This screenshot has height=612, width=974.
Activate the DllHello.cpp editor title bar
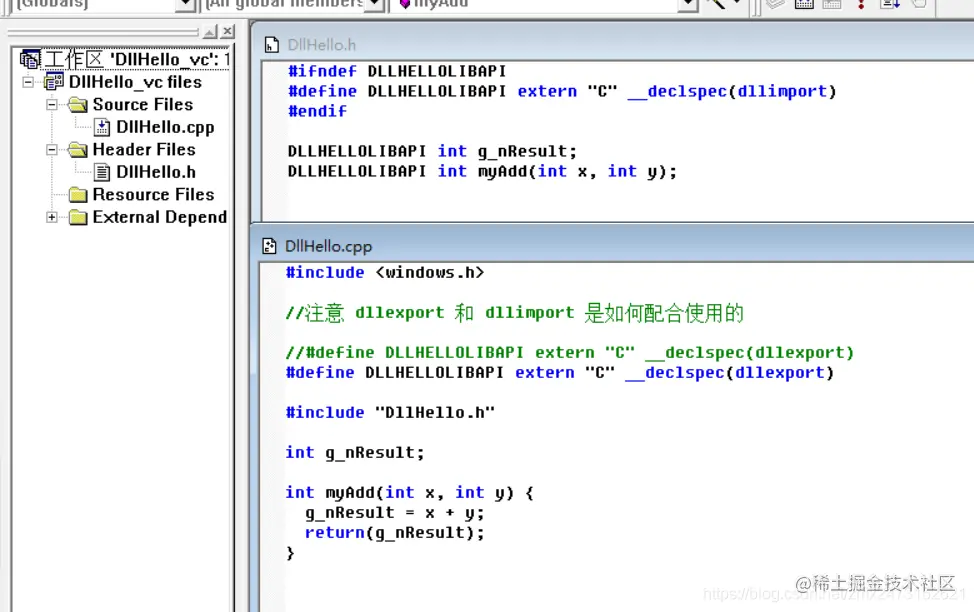[614, 246]
